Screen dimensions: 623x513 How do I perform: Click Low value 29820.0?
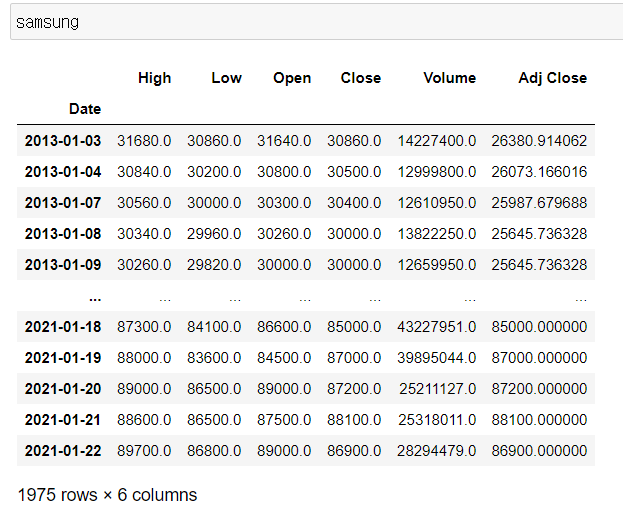pos(214,265)
